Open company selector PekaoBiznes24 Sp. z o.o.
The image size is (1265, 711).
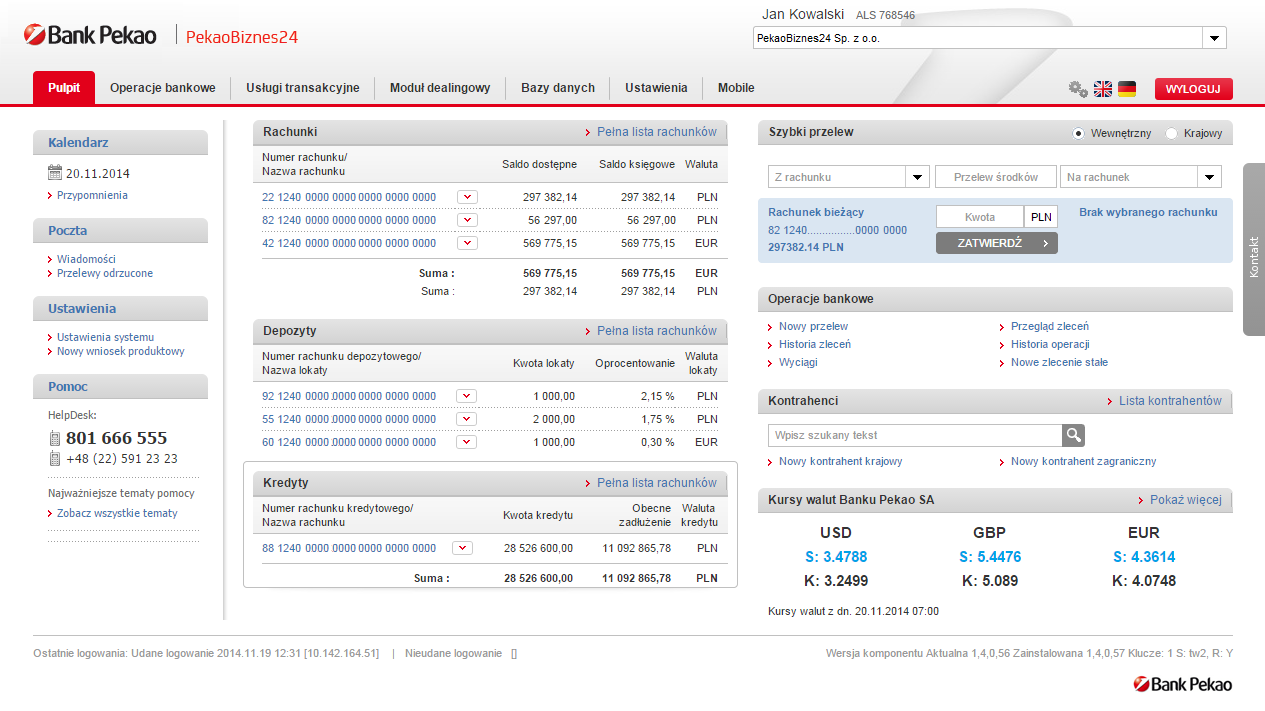click(989, 38)
